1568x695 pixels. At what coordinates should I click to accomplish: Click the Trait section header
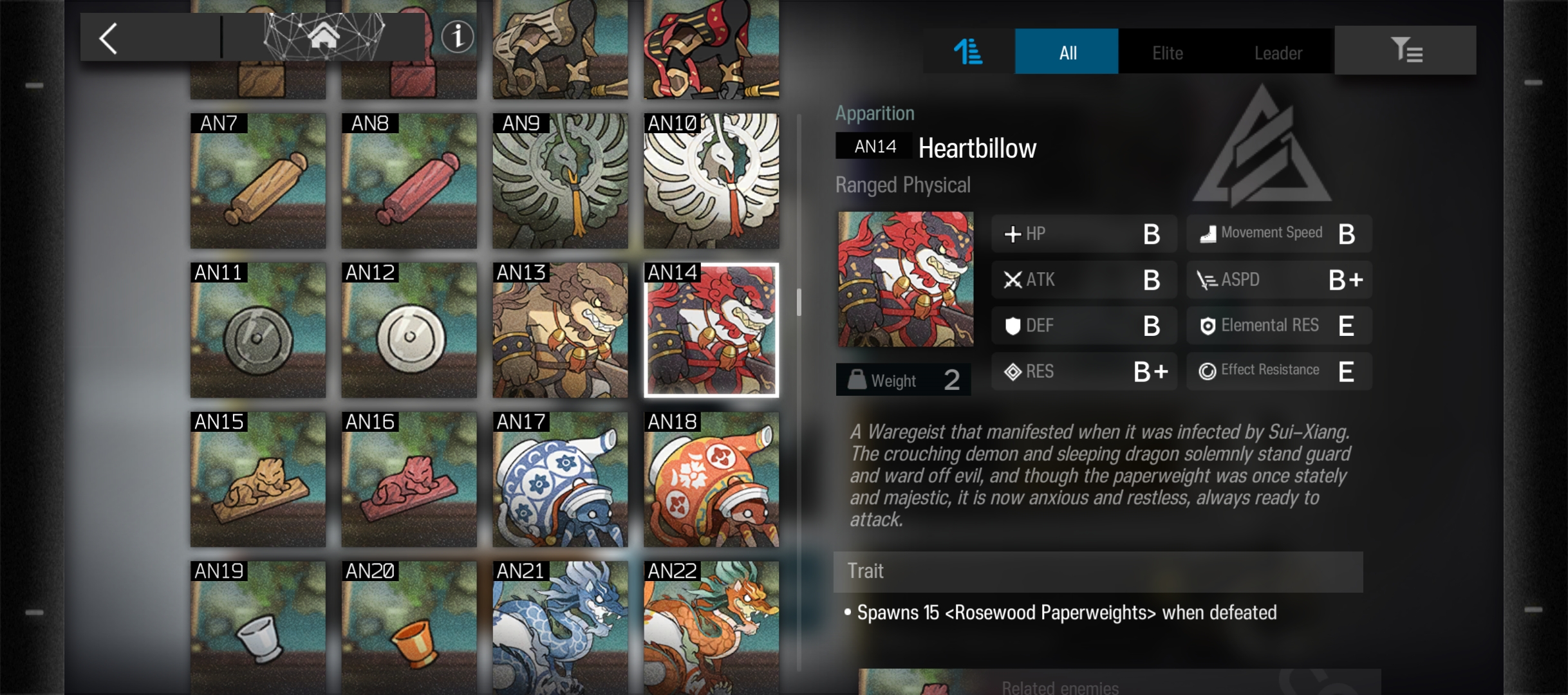coord(1098,571)
